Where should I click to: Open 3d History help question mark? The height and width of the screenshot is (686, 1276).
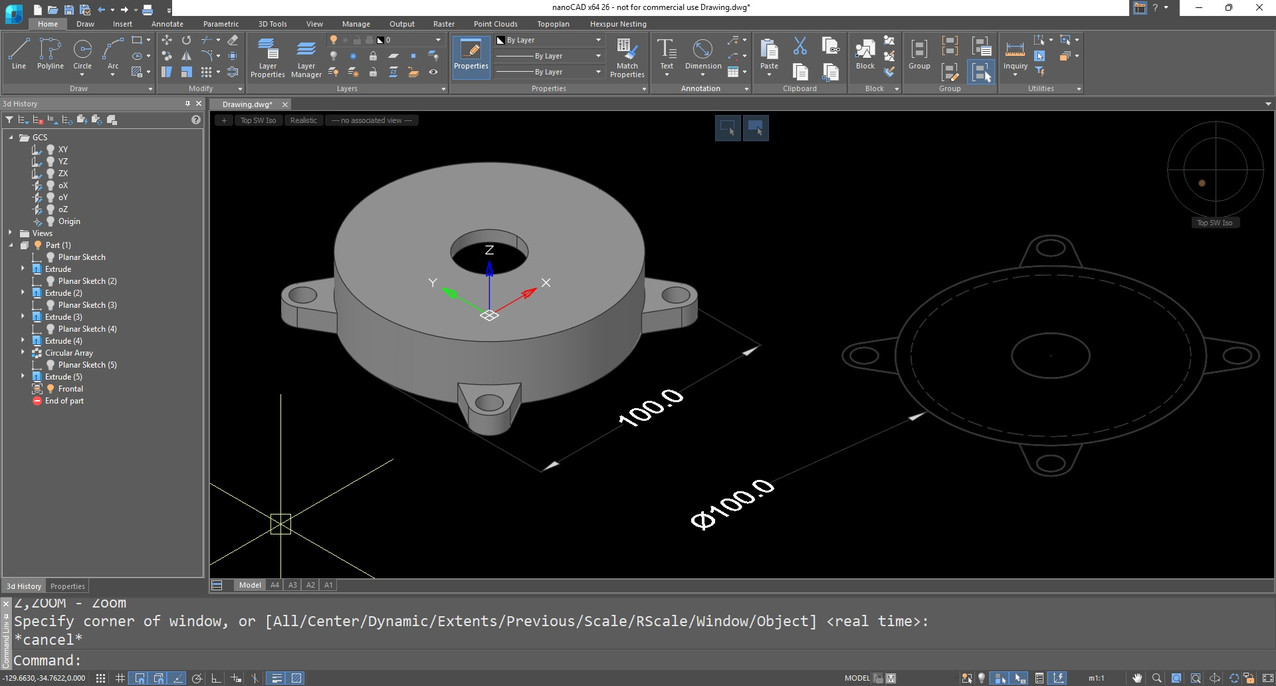[x=196, y=120]
